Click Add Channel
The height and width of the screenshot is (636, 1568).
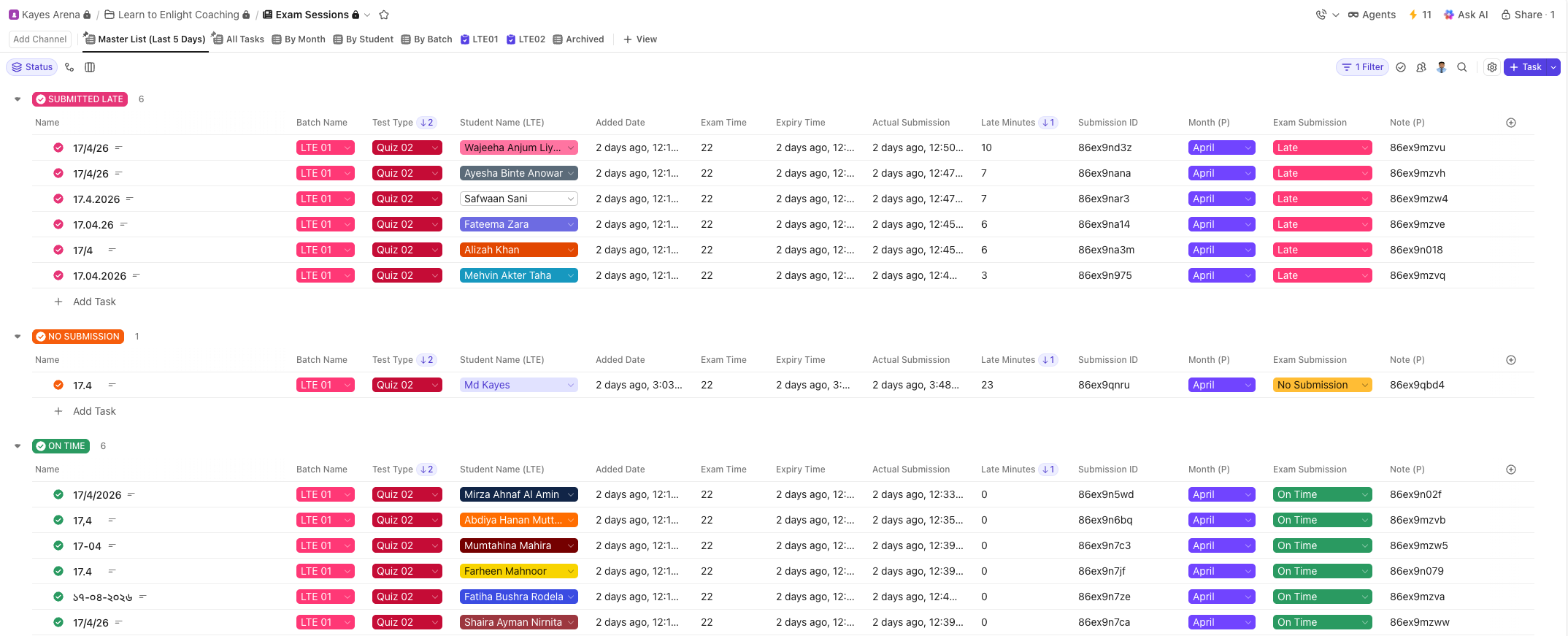[x=40, y=39]
